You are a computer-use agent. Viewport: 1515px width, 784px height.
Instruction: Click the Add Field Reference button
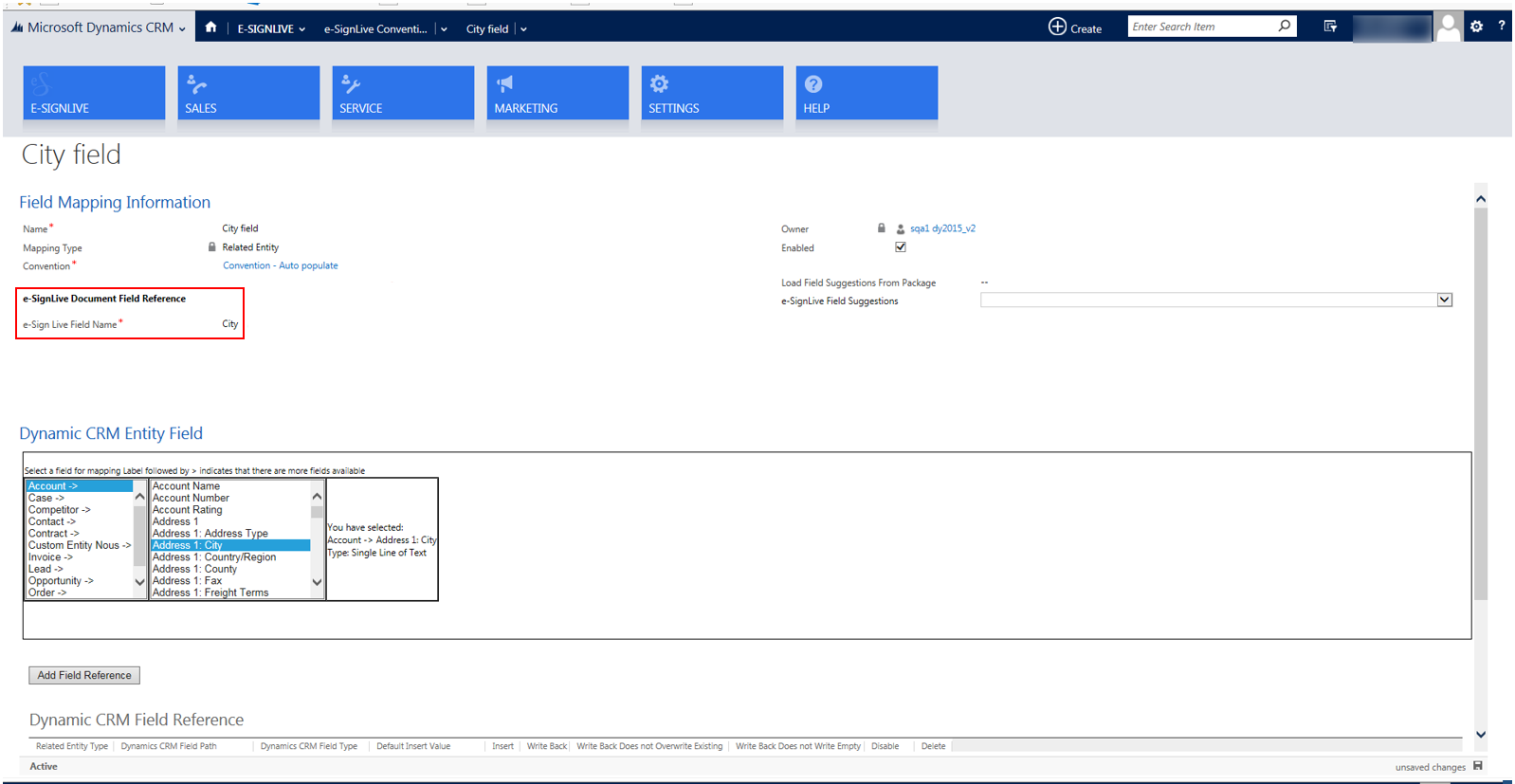(84, 675)
